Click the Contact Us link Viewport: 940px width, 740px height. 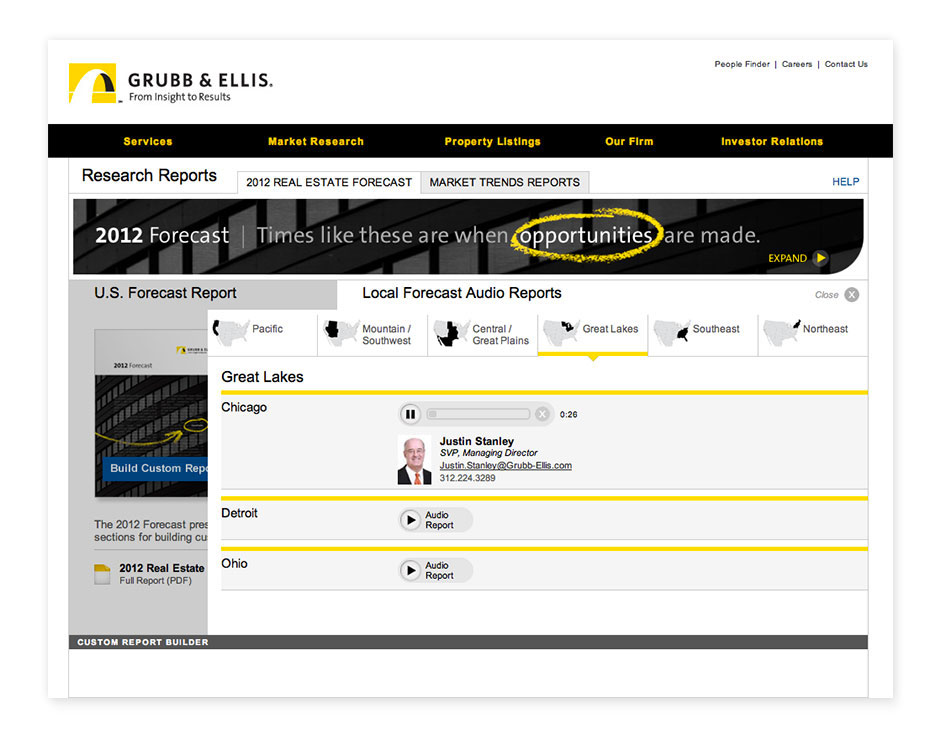(846, 64)
